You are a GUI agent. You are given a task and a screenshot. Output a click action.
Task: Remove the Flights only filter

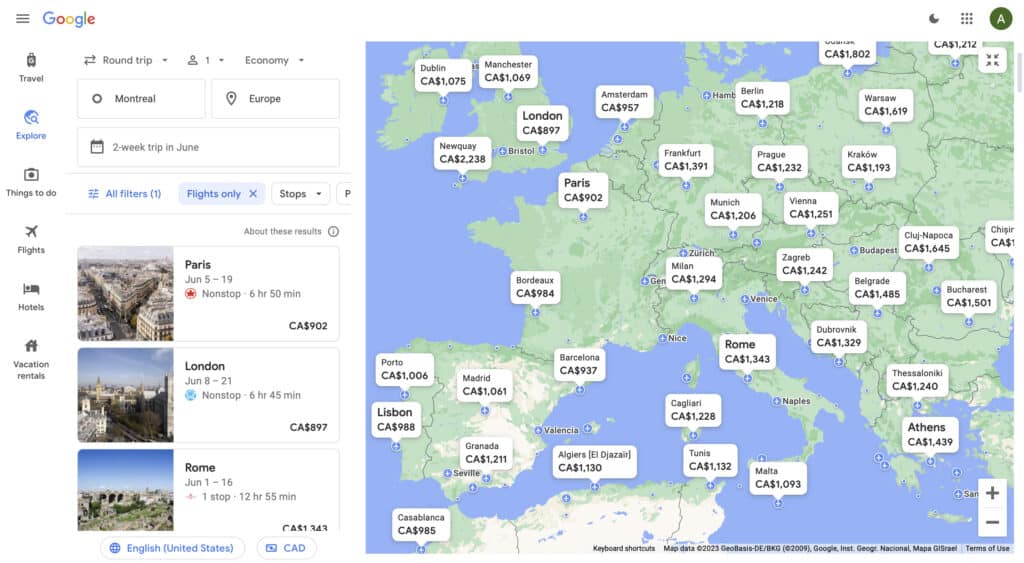point(253,194)
